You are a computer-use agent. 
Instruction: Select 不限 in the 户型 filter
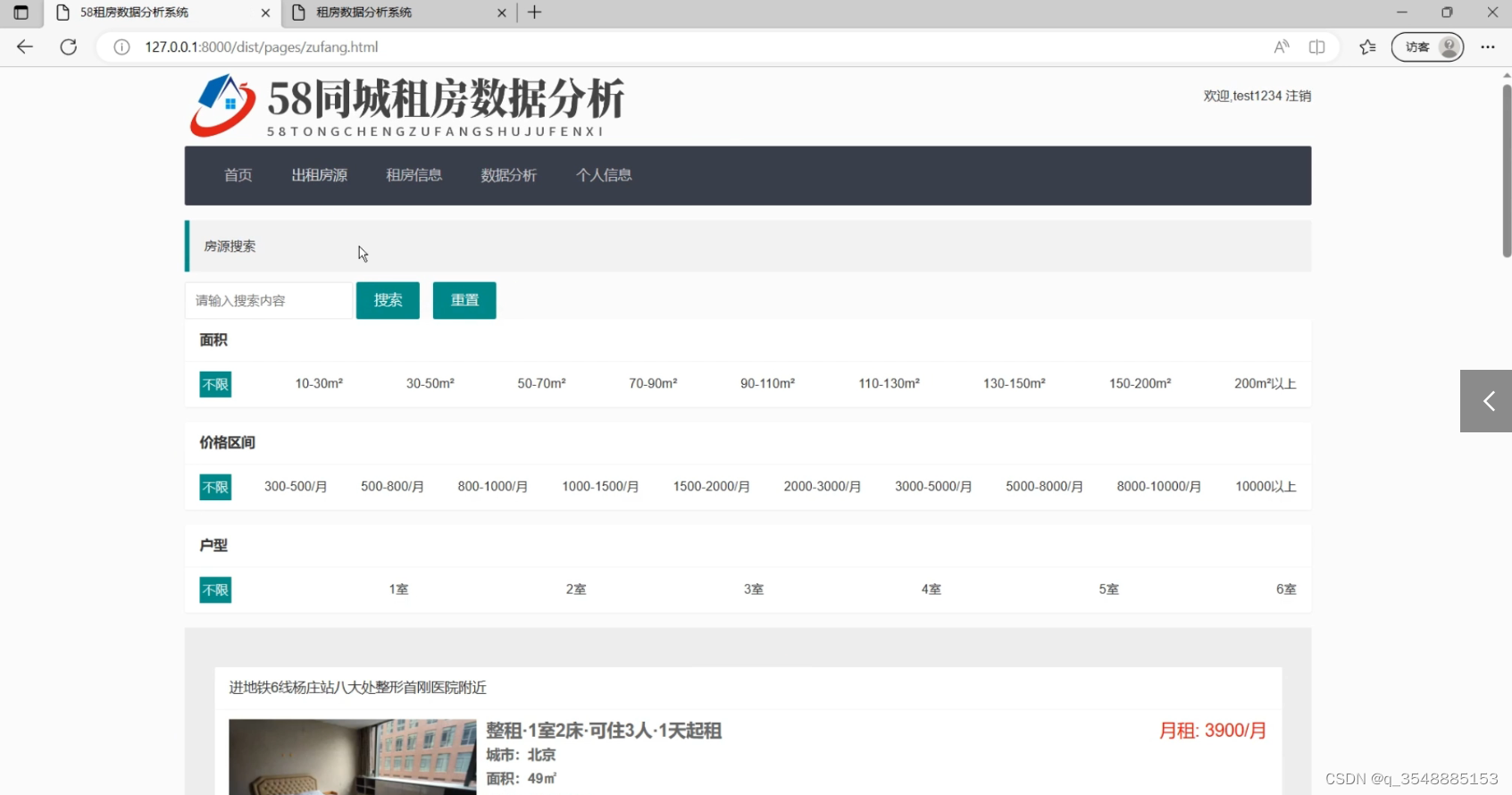(215, 590)
